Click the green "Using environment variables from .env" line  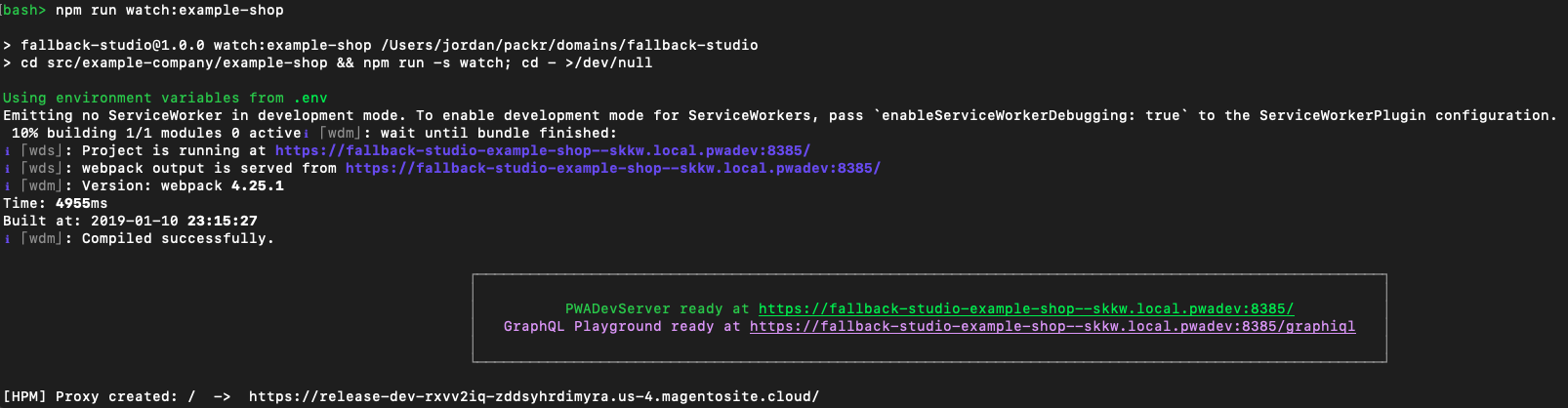click(165, 99)
